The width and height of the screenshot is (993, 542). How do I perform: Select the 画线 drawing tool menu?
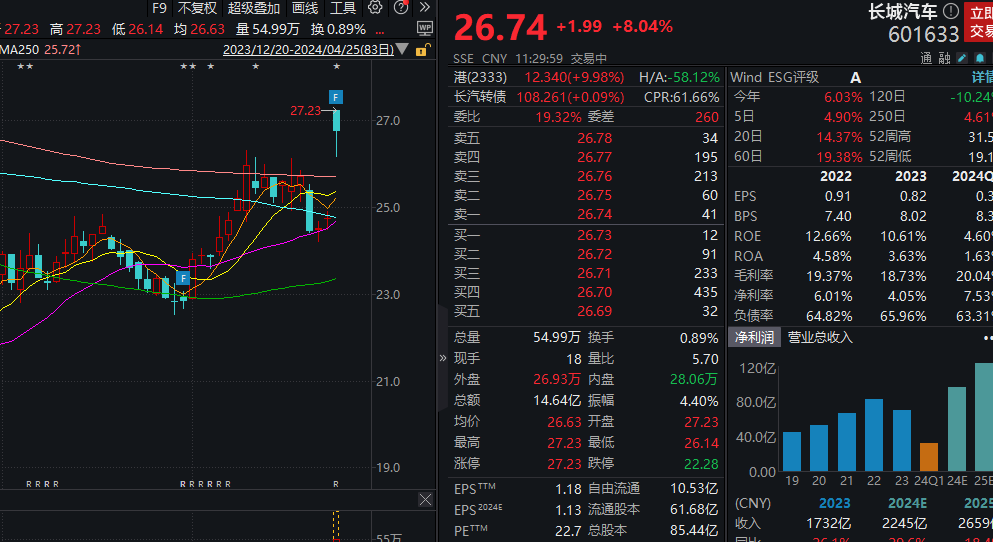point(305,8)
